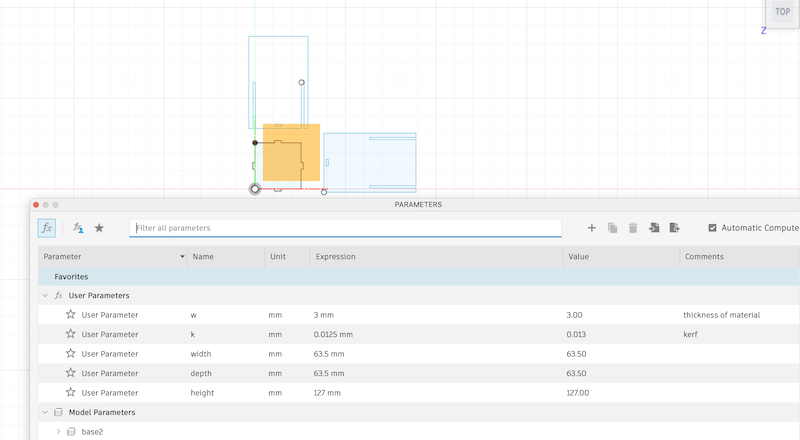Click the width row '63.5 mm' expression

329,354
